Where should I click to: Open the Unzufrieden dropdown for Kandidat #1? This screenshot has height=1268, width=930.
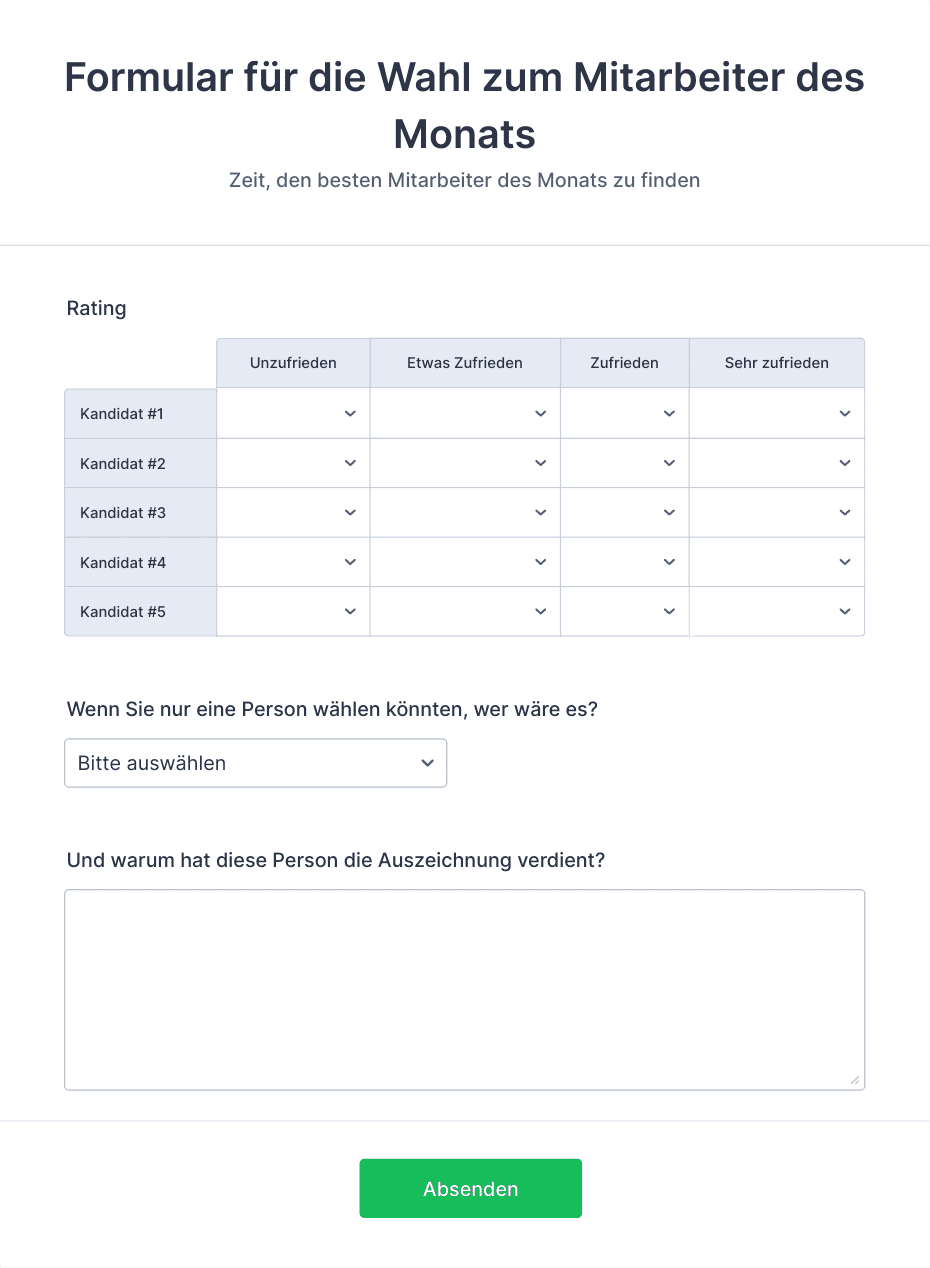click(x=292, y=413)
